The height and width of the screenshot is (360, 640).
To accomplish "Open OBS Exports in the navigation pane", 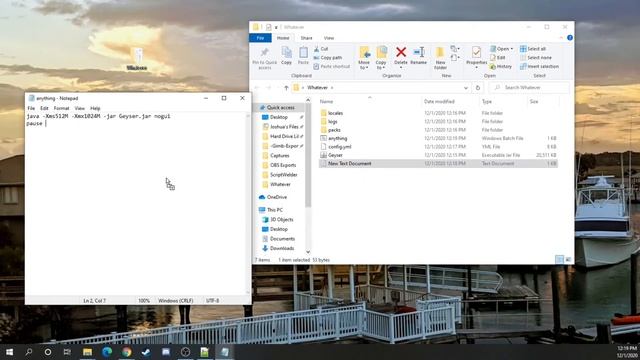I will pyautogui.click(x=282, y=165).
